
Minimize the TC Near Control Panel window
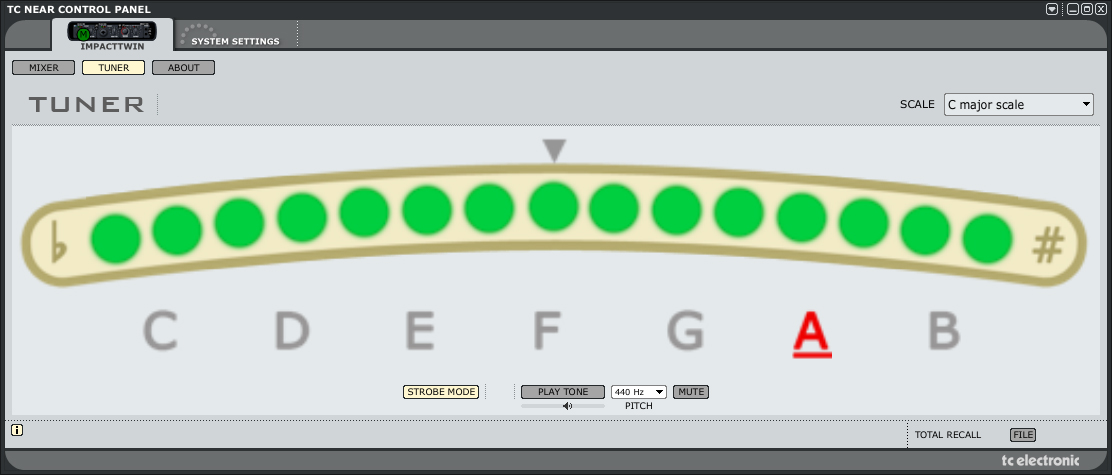1073,9
